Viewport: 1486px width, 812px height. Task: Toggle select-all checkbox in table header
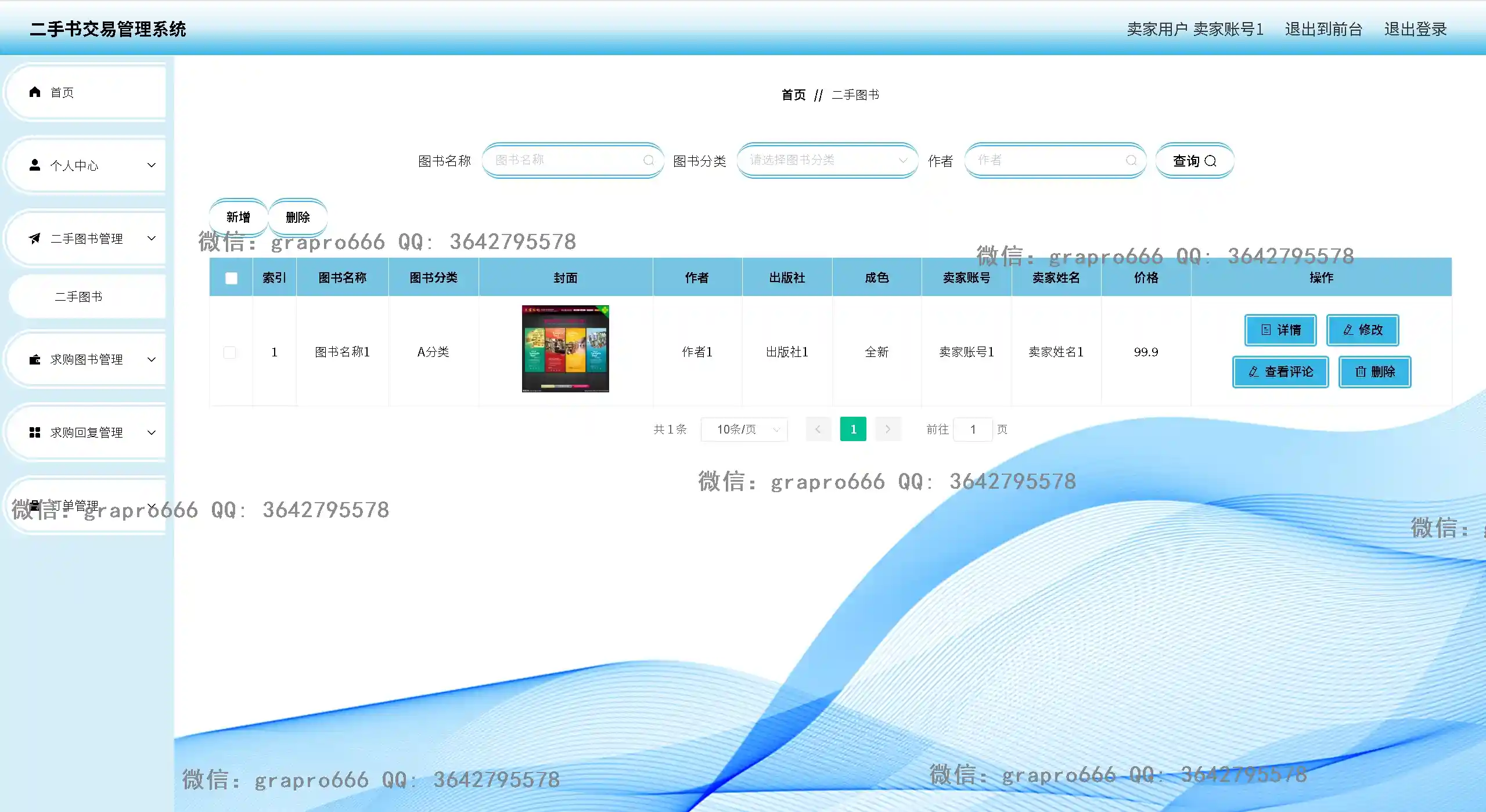(x=231, y=278)
